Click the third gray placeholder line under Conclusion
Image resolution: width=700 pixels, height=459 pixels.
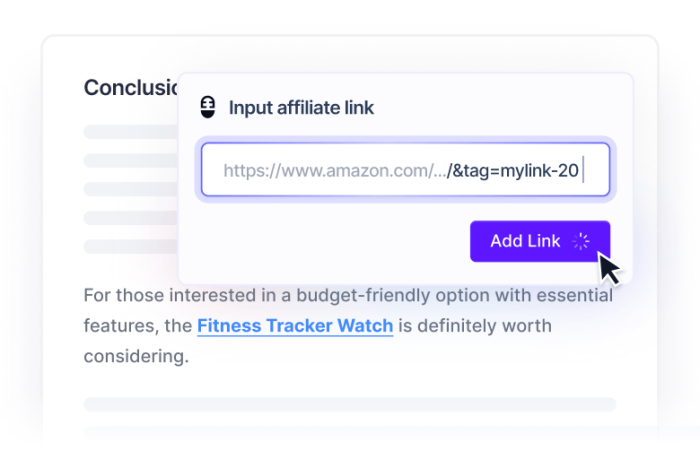click(x=130, y=189)
